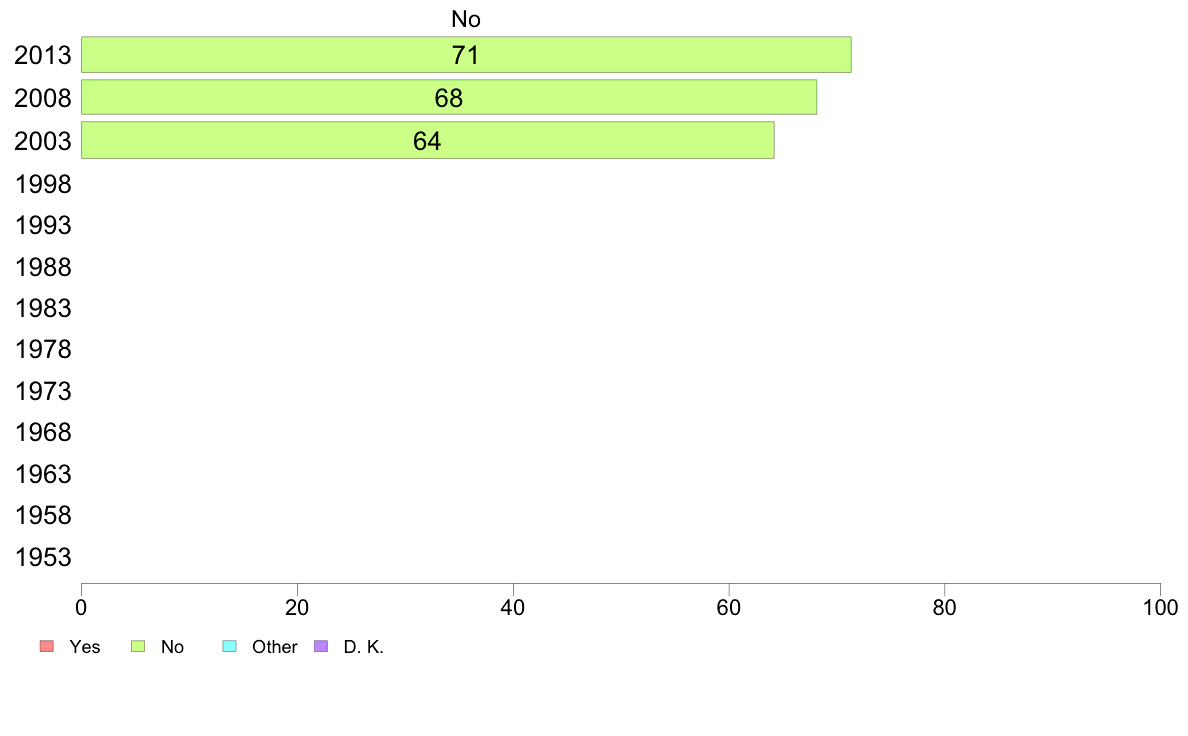
Task: Select the 2008 bar showing 68
Action: coord(449,97)
